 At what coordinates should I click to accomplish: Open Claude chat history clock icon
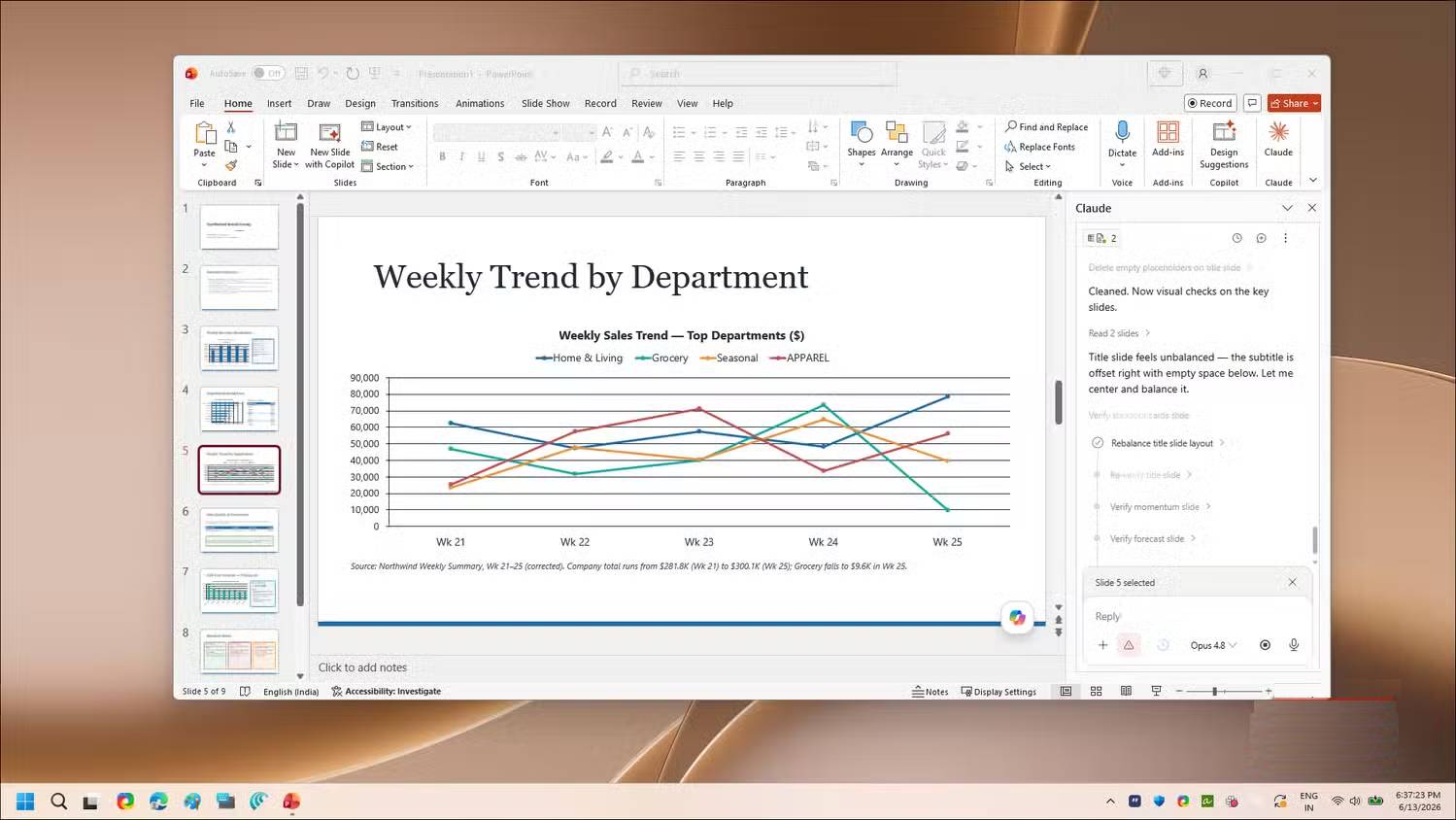(1236, 238)
